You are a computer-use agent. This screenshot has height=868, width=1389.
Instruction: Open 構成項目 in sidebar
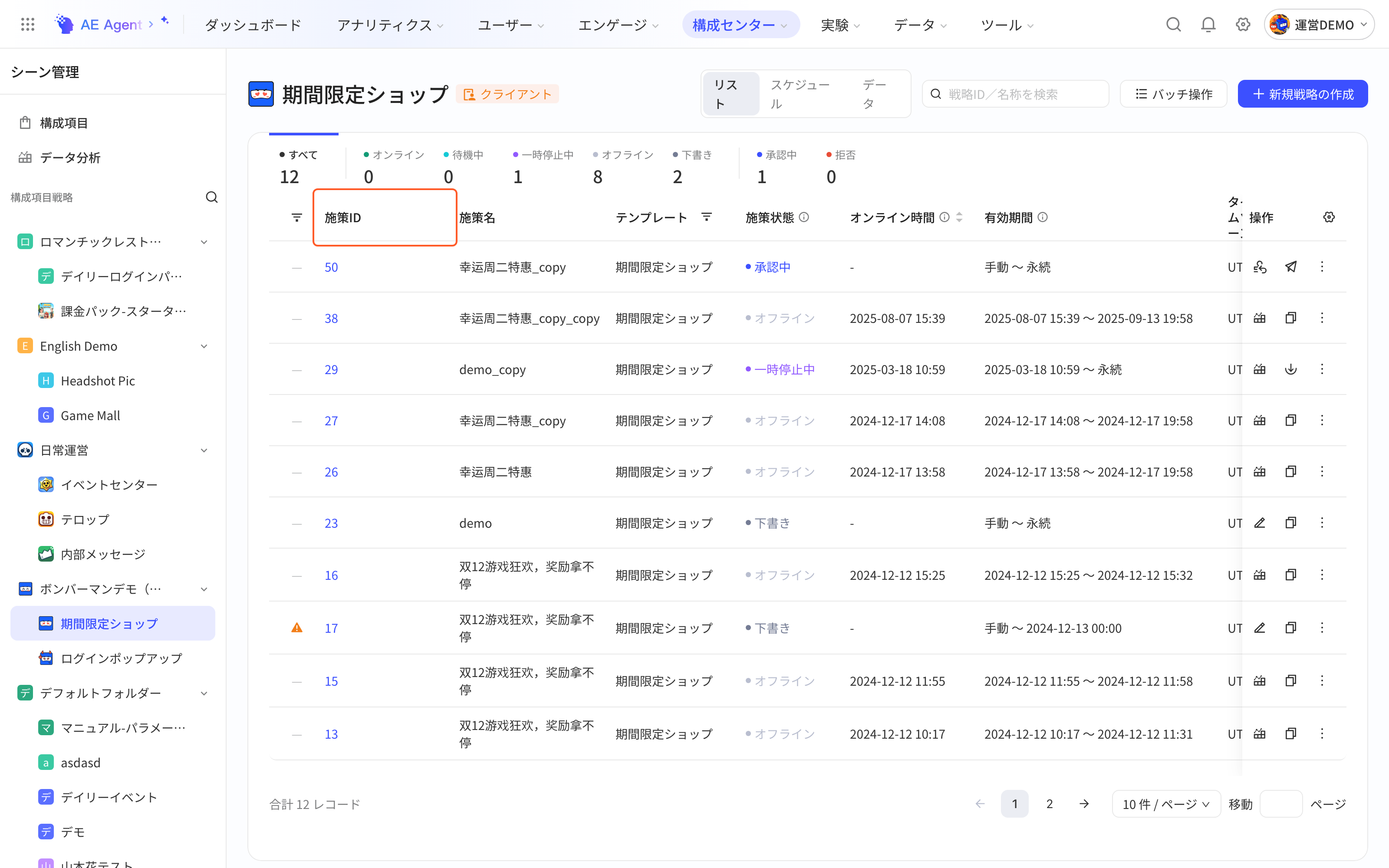(x=112, y=122)
